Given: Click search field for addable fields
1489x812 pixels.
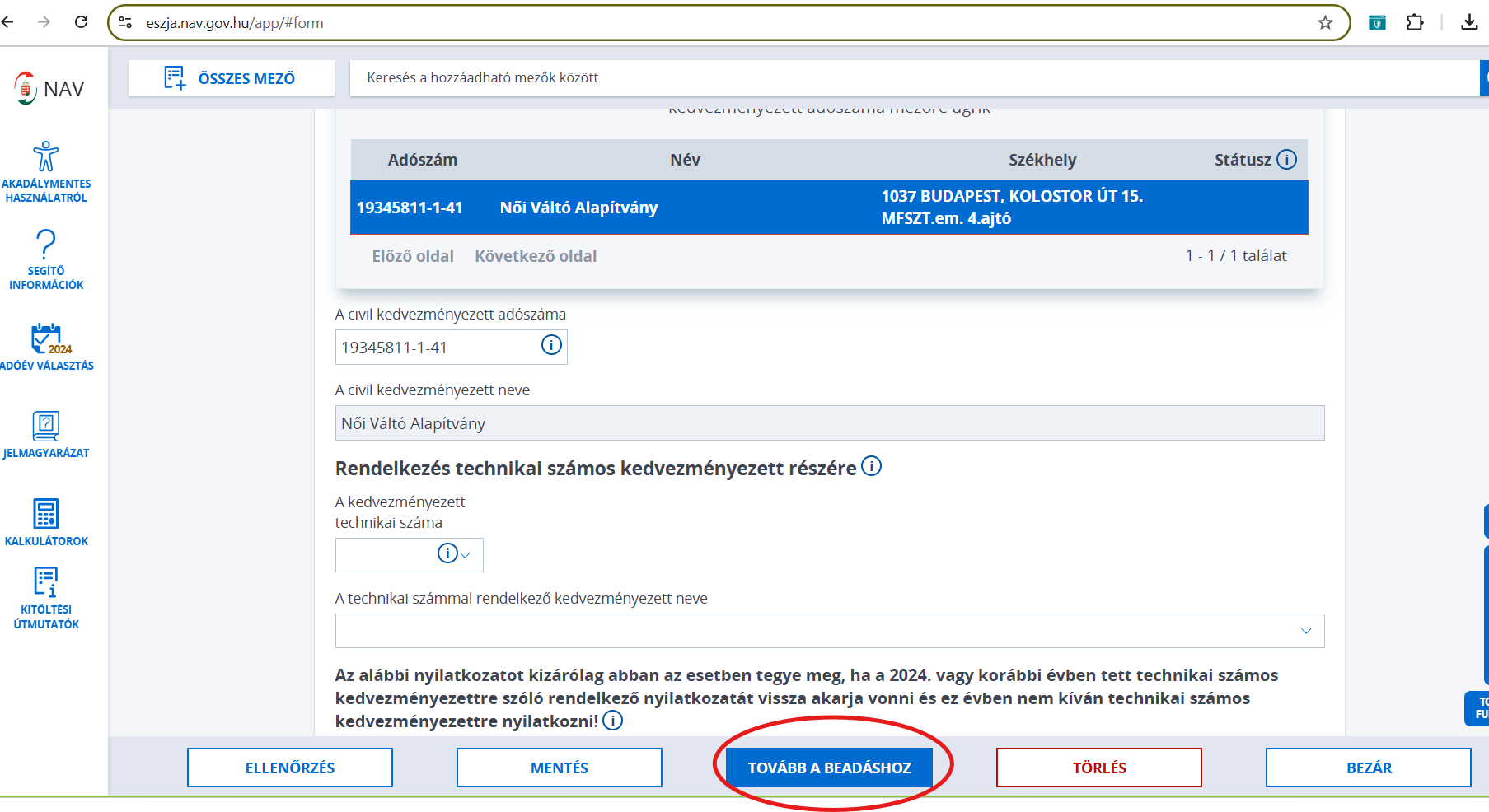Looking at the screenshot, I should tap(906, 78).
